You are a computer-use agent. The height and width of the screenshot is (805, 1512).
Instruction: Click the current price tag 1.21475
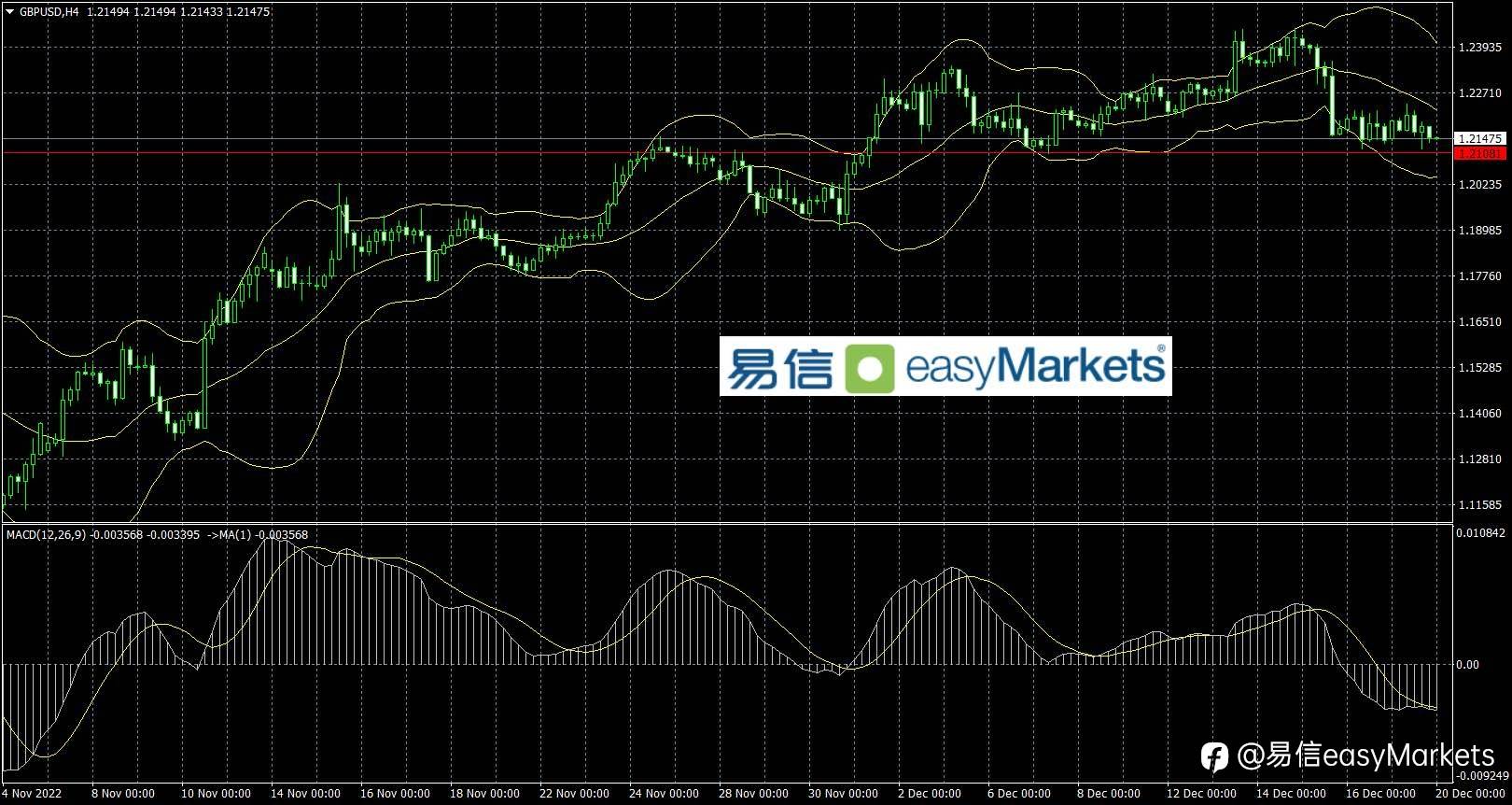point(1479,138)
